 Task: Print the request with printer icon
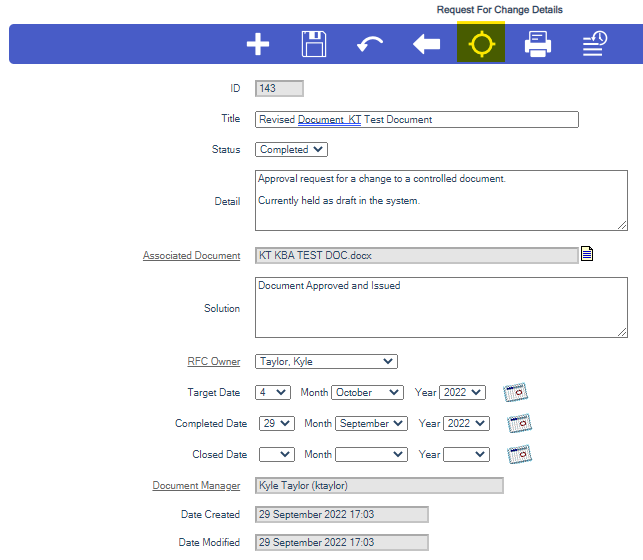coord(538,44)
